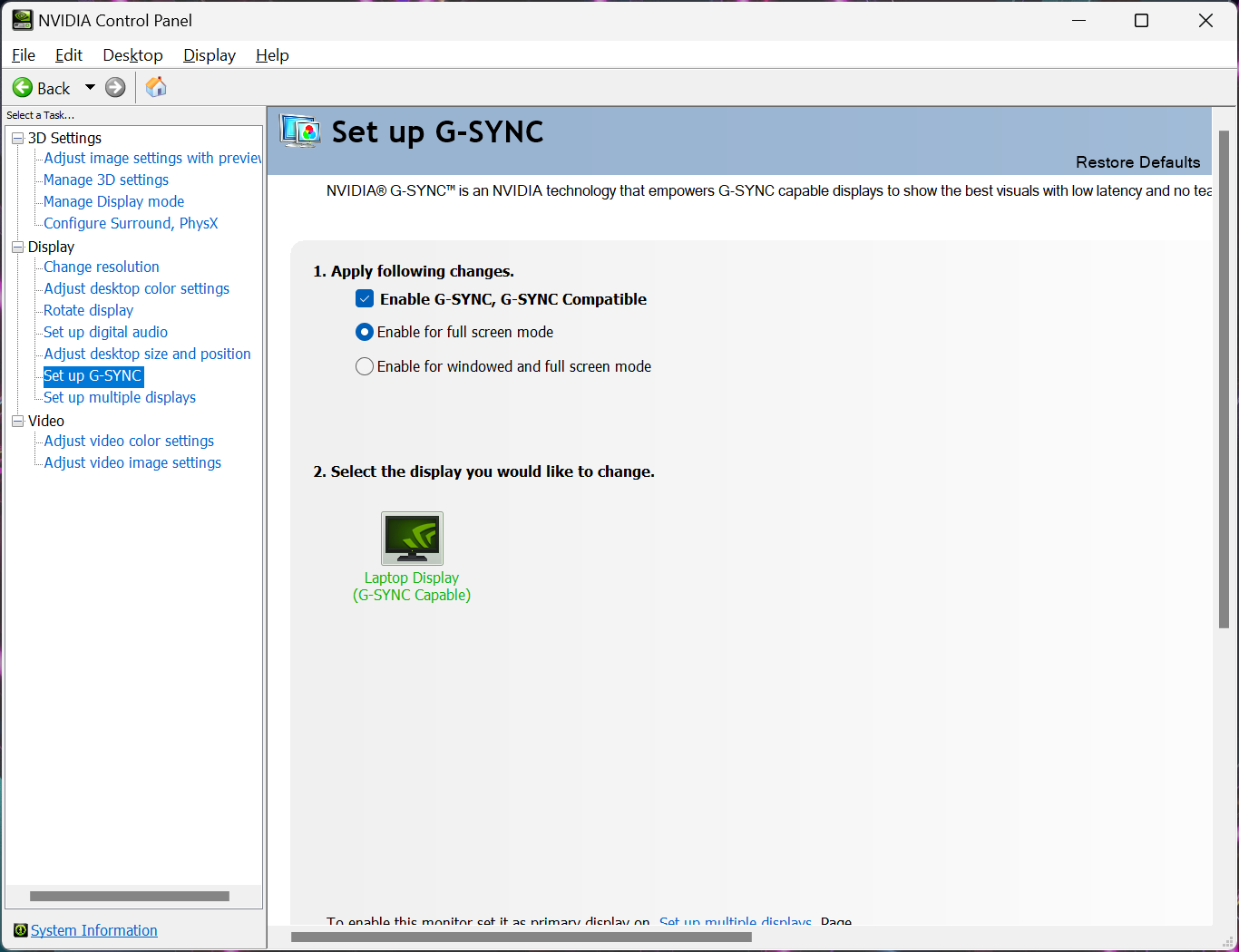Open the Desktop menu
This screenshot has height=952, width=1239.
coord(132,55)
